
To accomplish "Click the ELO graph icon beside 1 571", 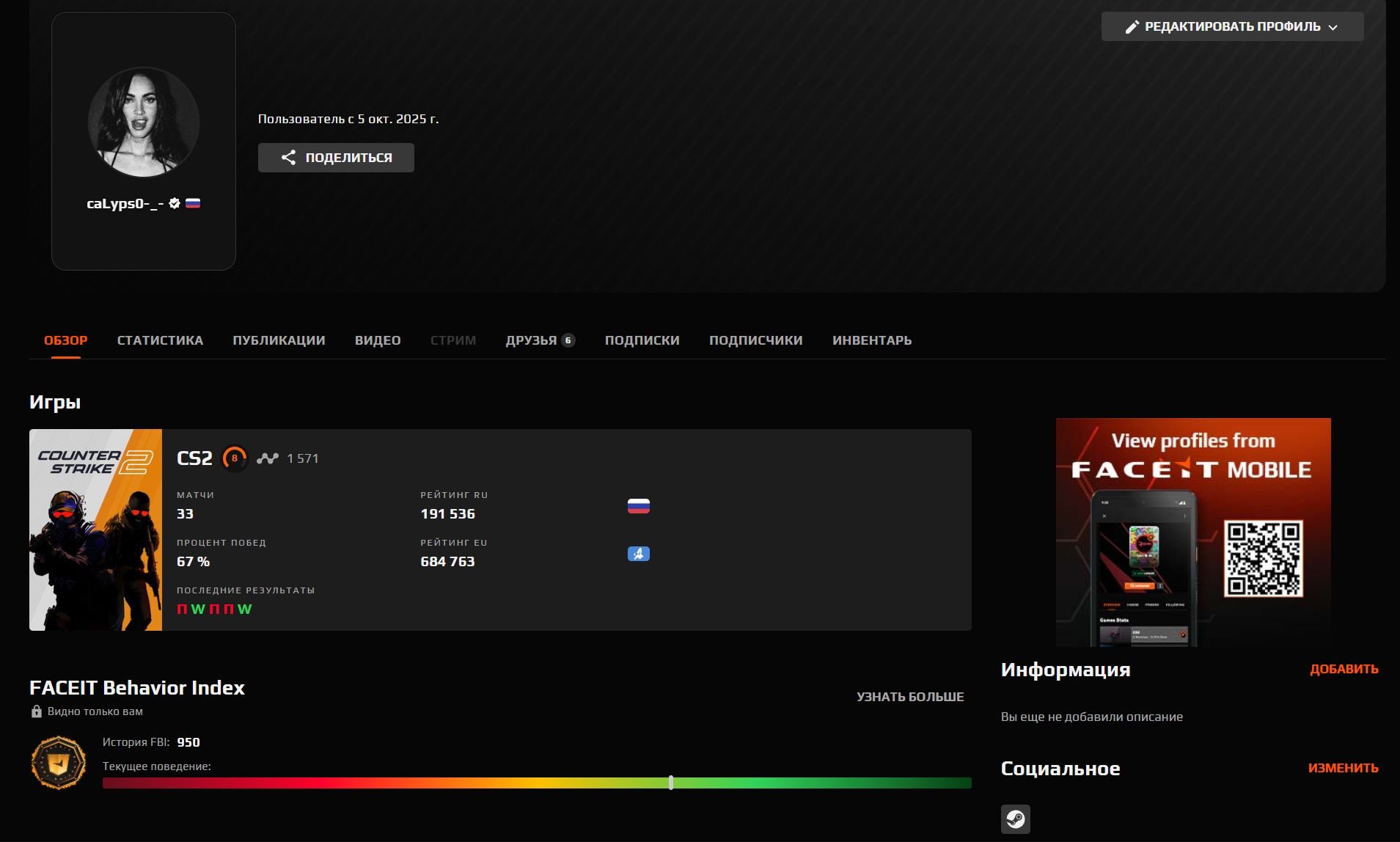I will (x=268, y=458).
